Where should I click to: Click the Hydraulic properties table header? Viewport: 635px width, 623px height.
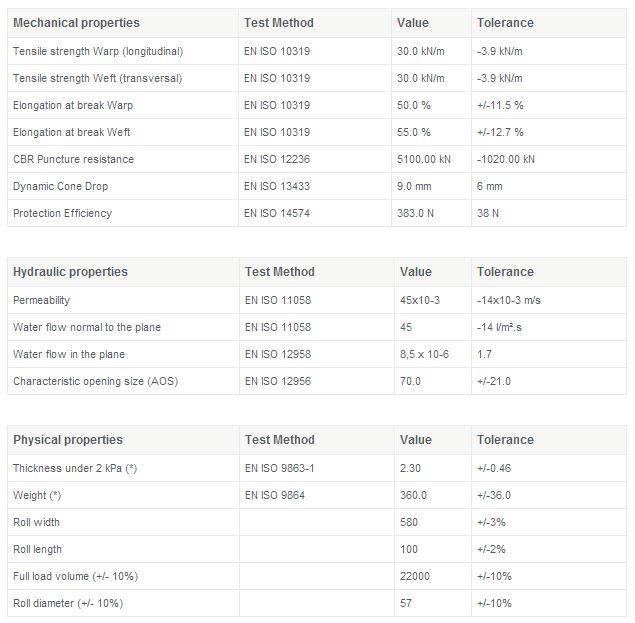point(70,272)
